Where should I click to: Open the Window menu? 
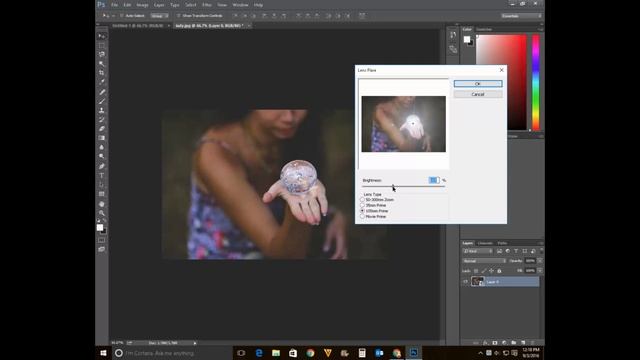pyautogui.click(x=240, y=5)
